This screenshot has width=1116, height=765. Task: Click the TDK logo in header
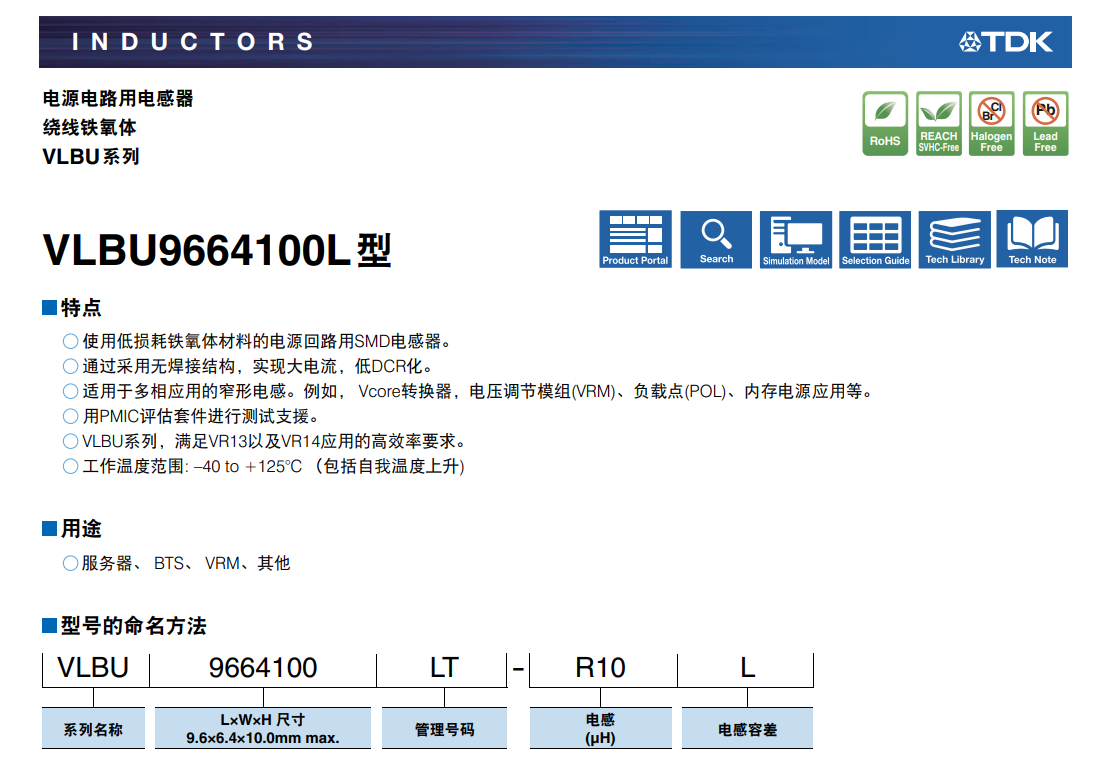point(1006,42)
